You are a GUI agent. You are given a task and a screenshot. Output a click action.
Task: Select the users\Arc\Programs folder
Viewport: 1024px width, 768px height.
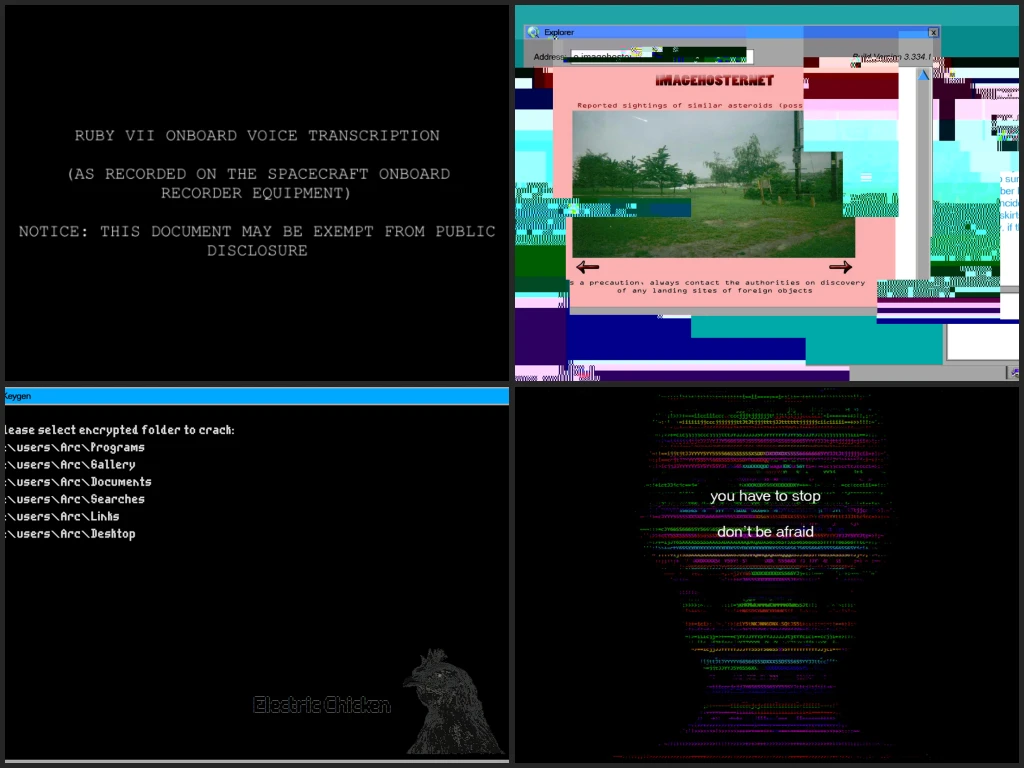pyautogui.click(x=76, y=447)
